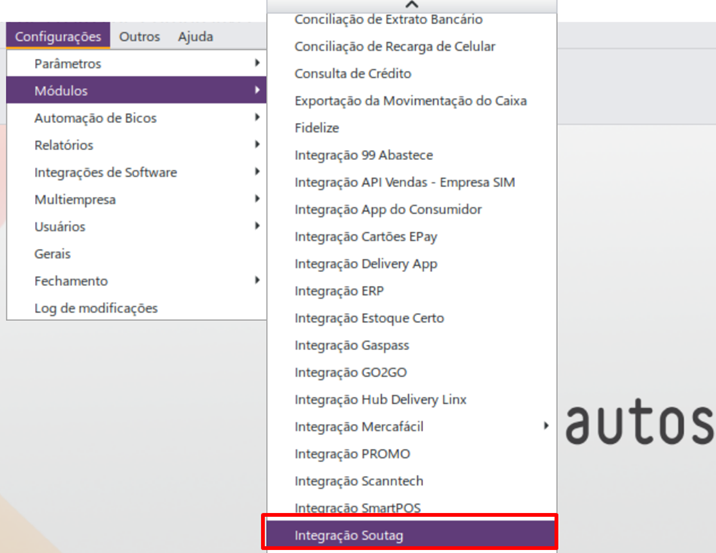
Task: Select Integração Hub Delivery Linx
Action: (412, 399)
